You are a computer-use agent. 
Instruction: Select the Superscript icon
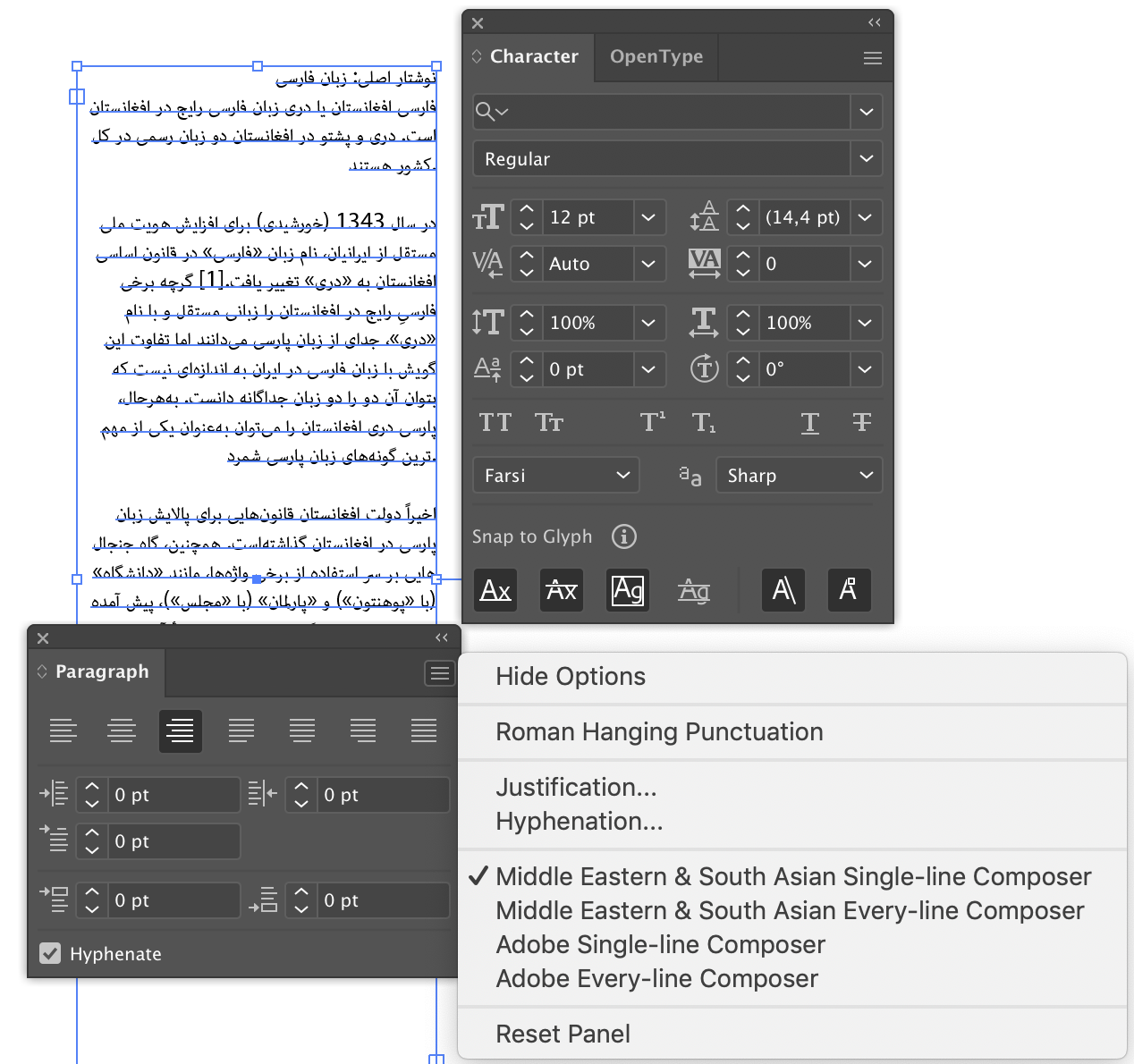tap(651, 421)
